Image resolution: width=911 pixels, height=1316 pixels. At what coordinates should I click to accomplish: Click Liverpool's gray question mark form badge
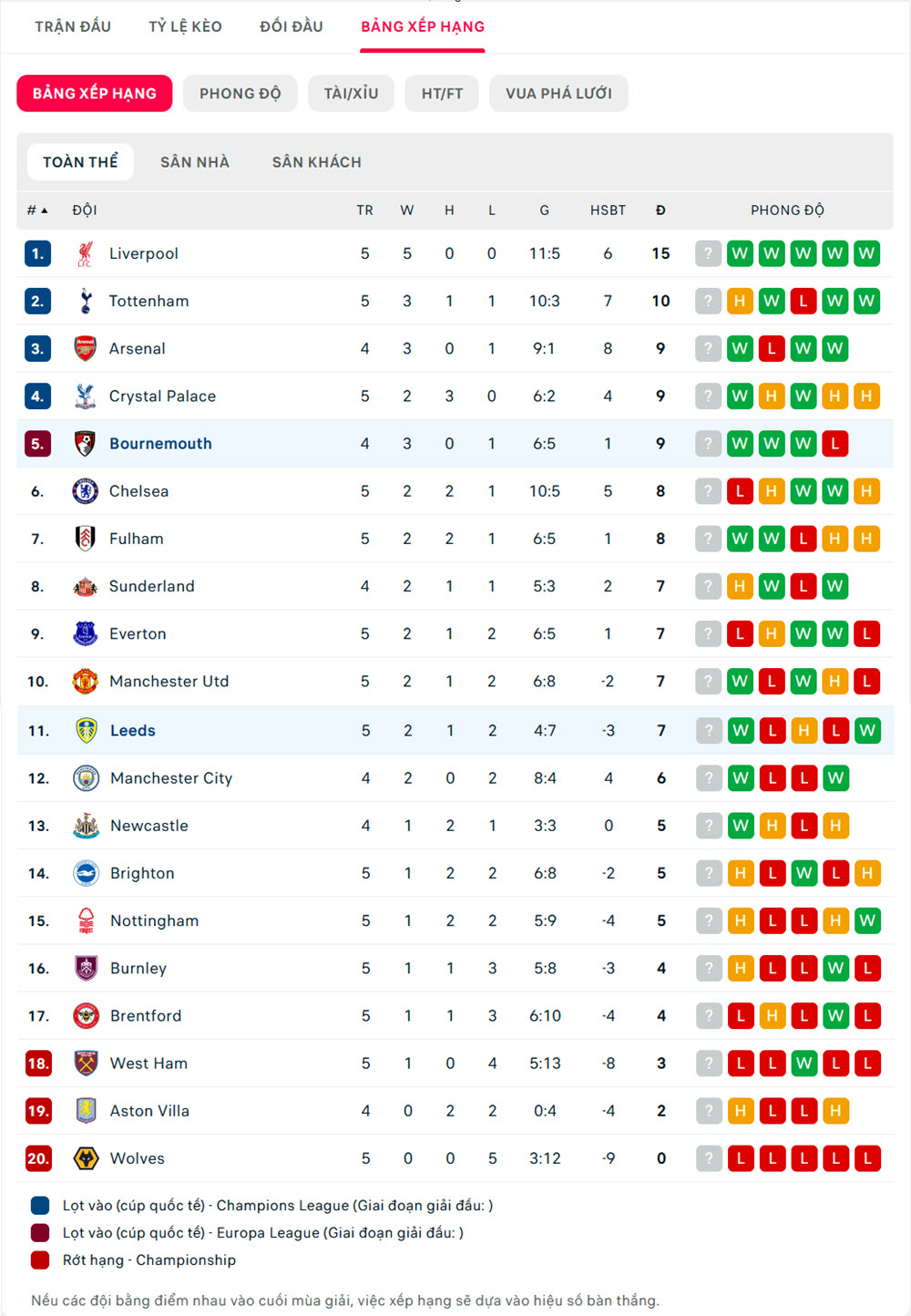point(708,253)
